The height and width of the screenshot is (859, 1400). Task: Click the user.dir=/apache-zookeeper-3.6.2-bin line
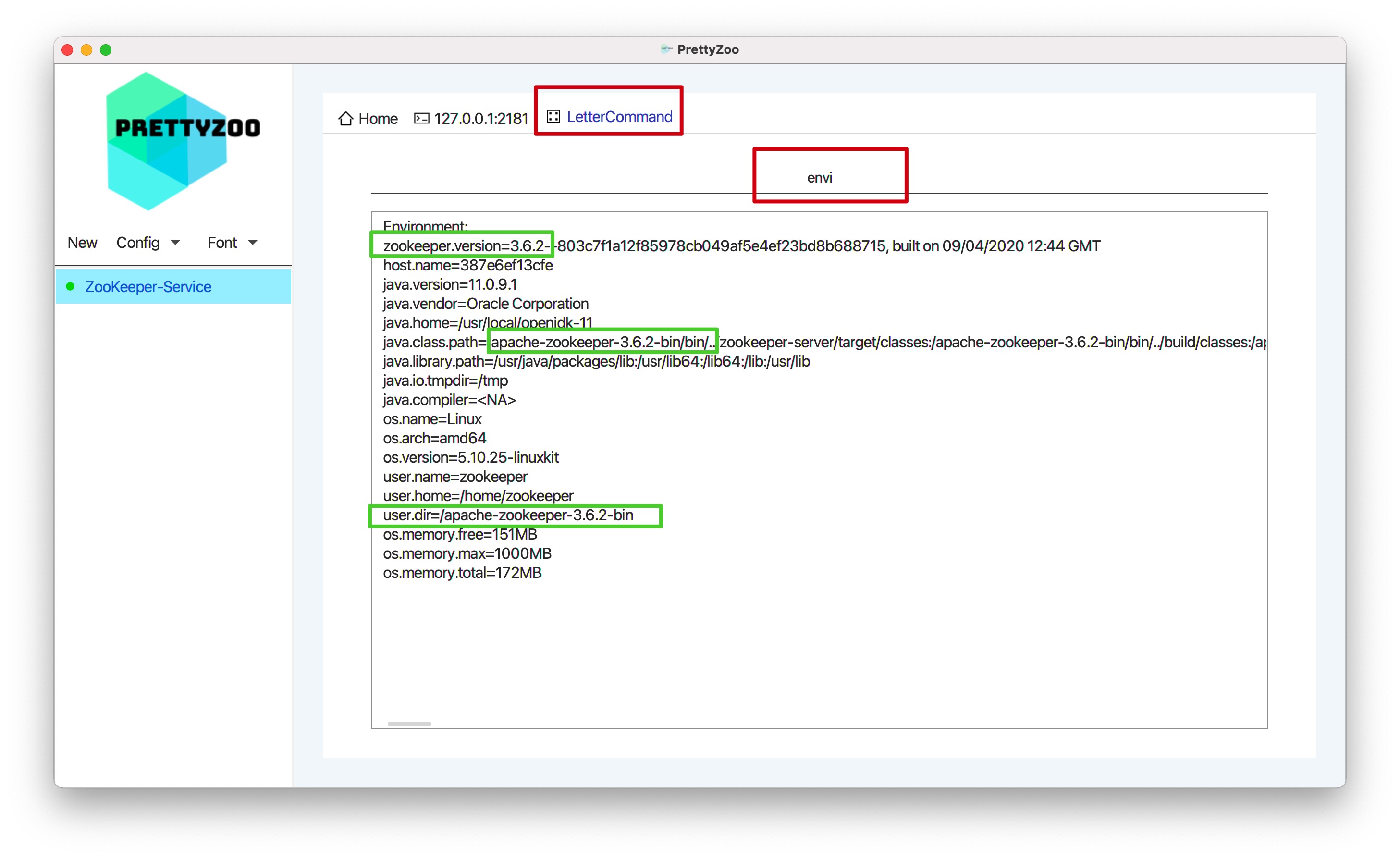click(508, 515)
